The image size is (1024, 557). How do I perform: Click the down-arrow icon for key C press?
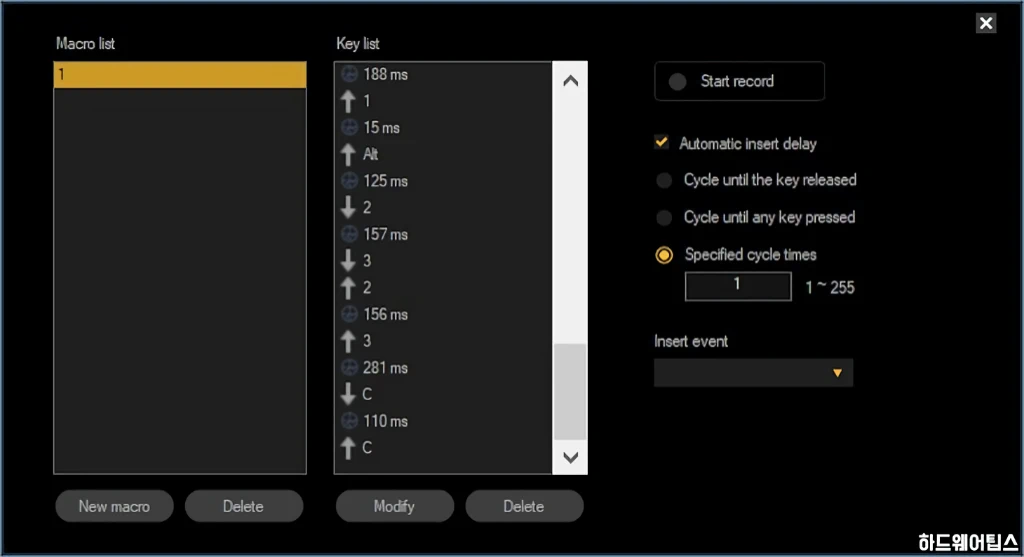348,394
